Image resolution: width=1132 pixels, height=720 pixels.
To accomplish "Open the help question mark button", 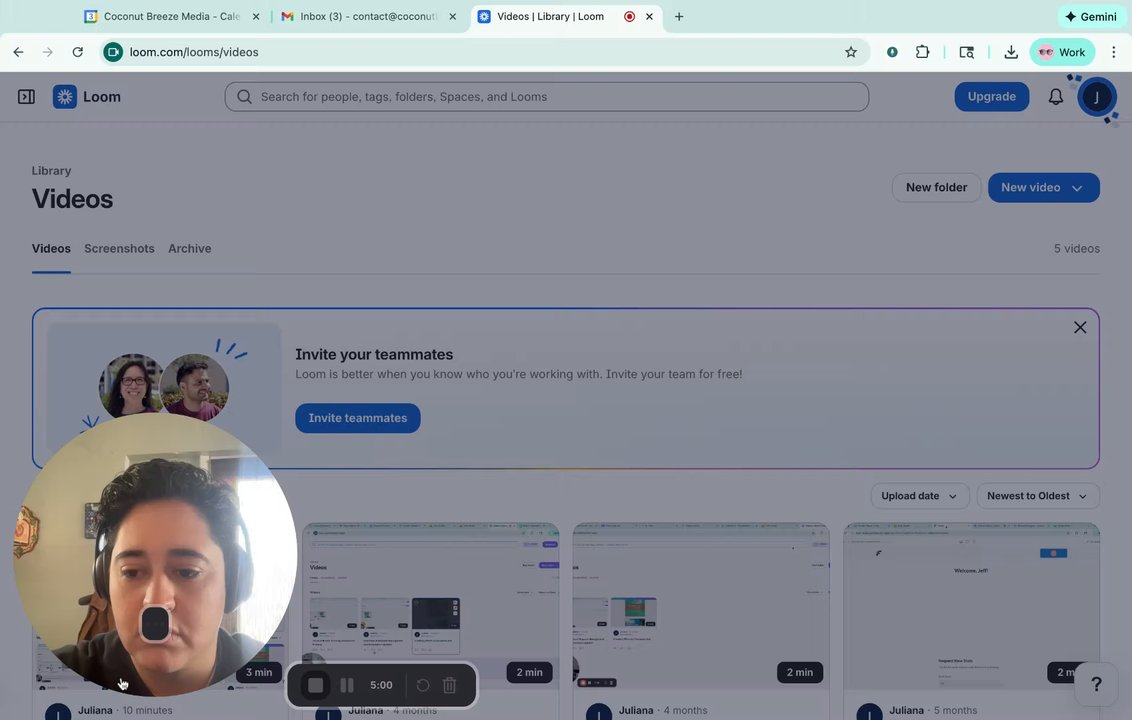I will [1096, 684].
